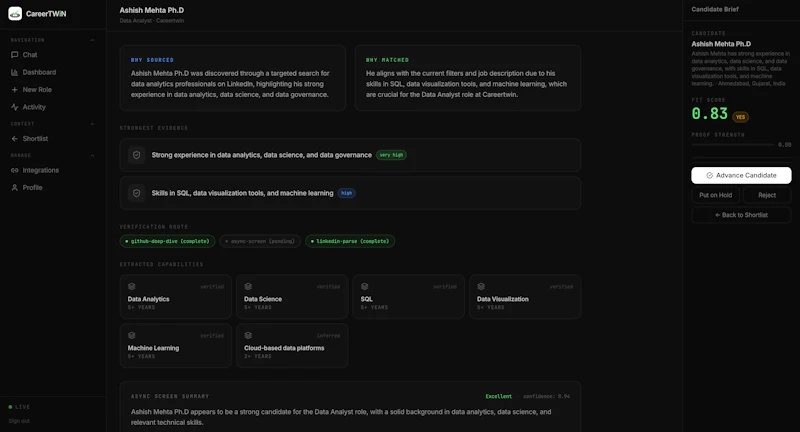Click the SQL capability layers icon
Viewport: 800px width, 432px height.
coord(364,286)
